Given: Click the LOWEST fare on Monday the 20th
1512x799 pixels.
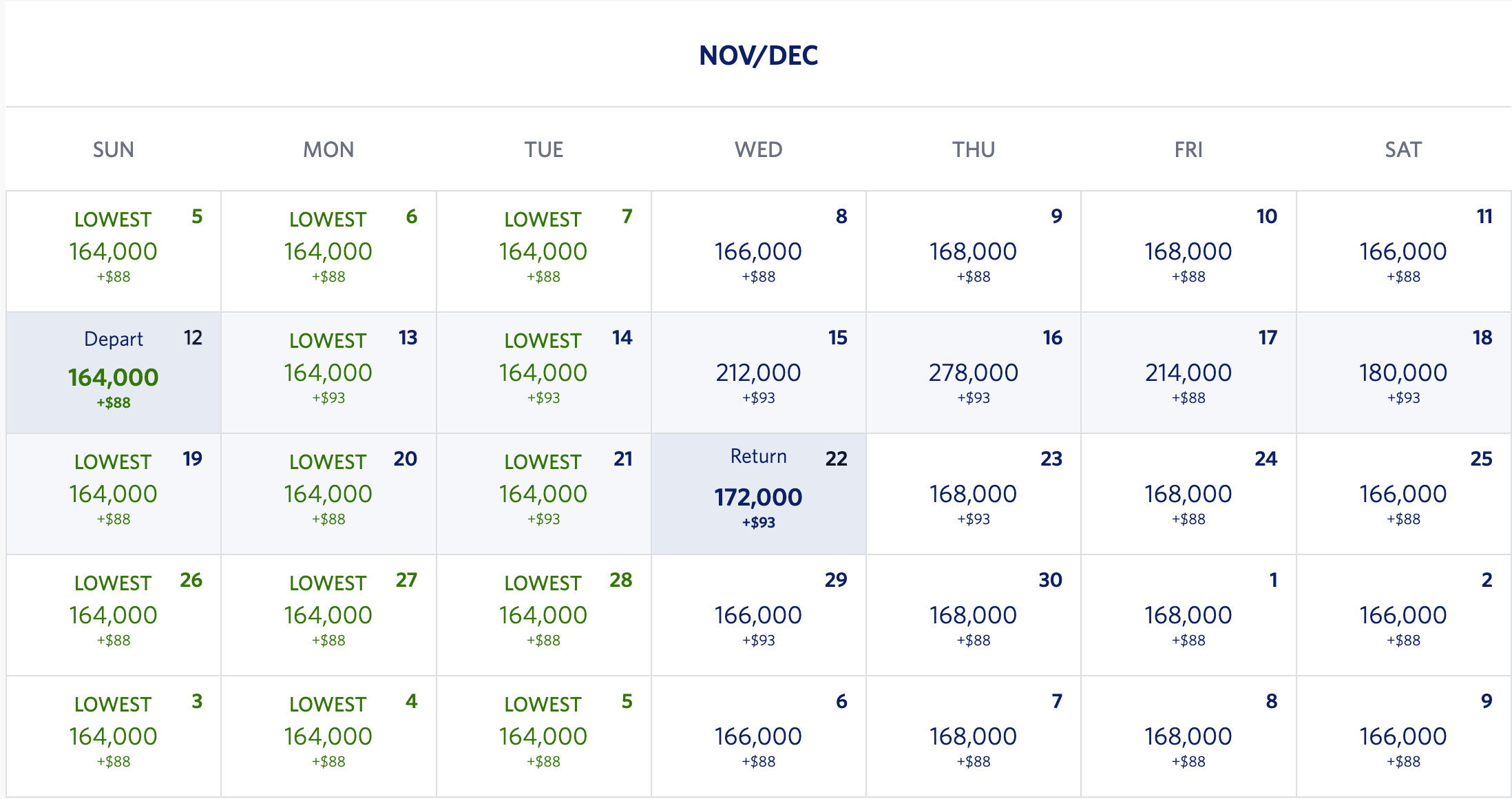Looking at the screenshot, I should coord(328,494).
